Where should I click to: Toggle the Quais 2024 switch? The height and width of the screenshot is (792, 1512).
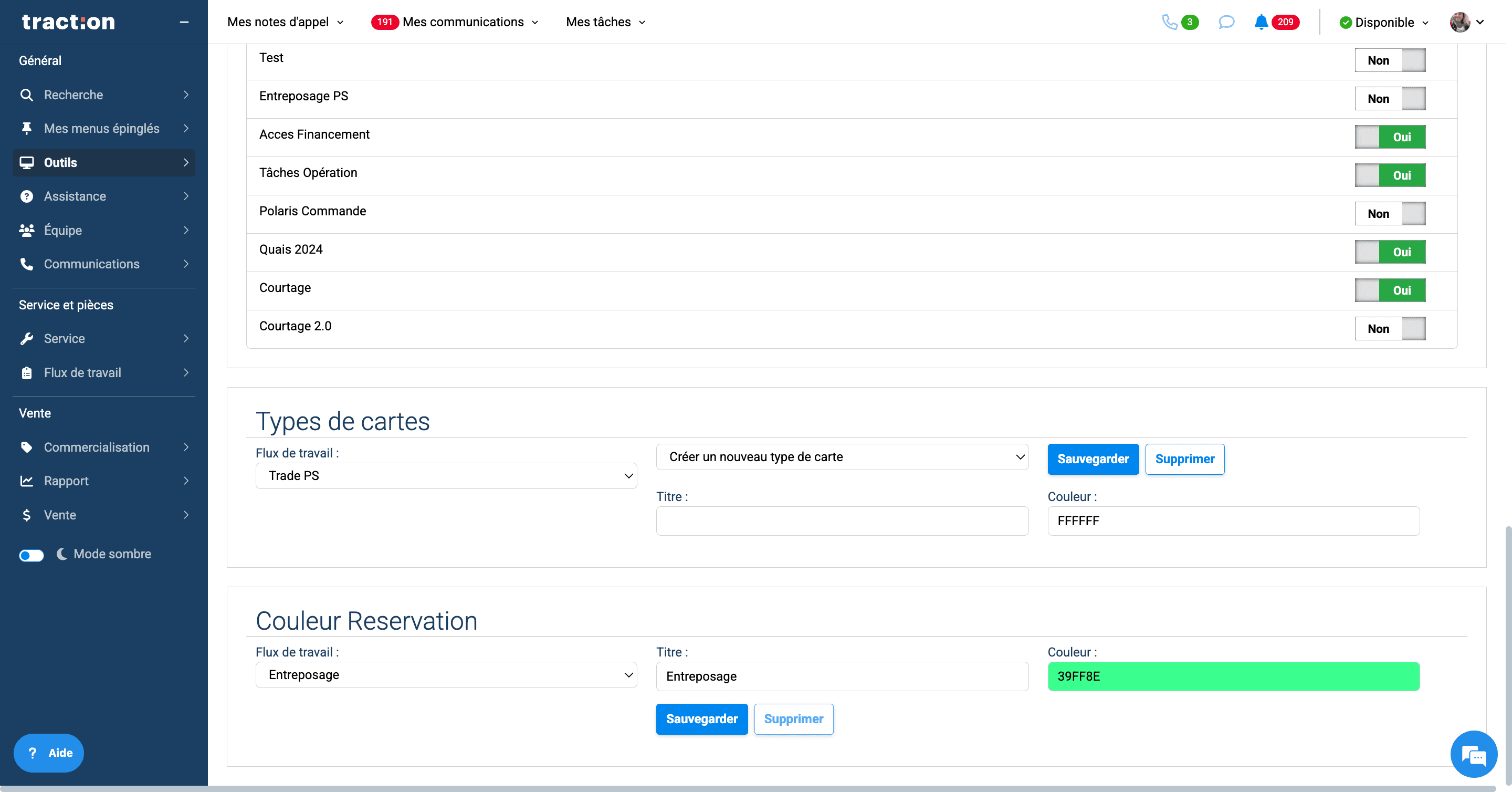click(1390, 252)
